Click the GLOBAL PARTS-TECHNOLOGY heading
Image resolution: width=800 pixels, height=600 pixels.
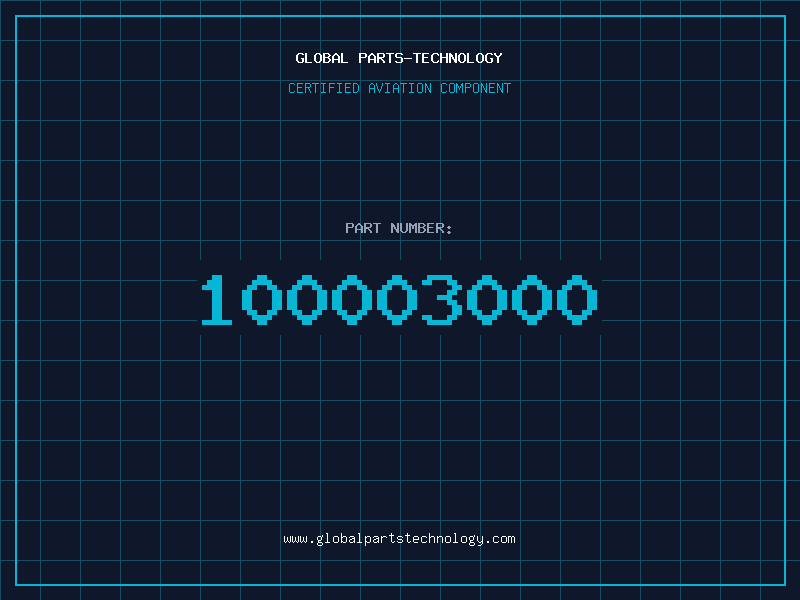click(x=399, y=58)
